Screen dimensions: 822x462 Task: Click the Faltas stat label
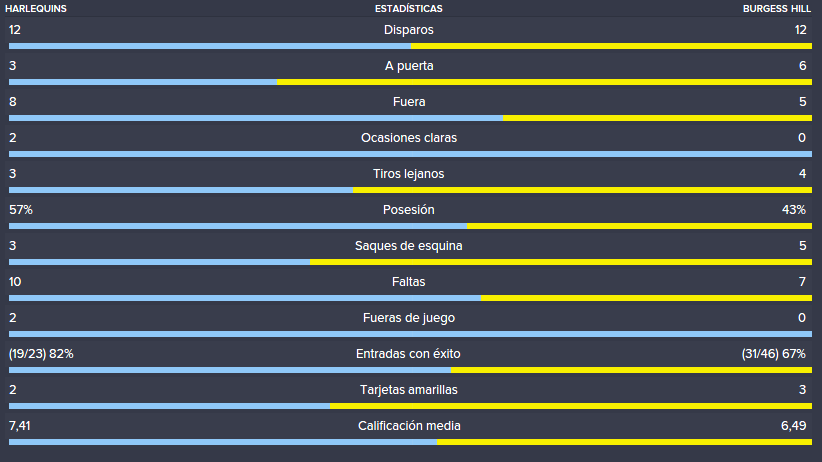coord(408,282)
